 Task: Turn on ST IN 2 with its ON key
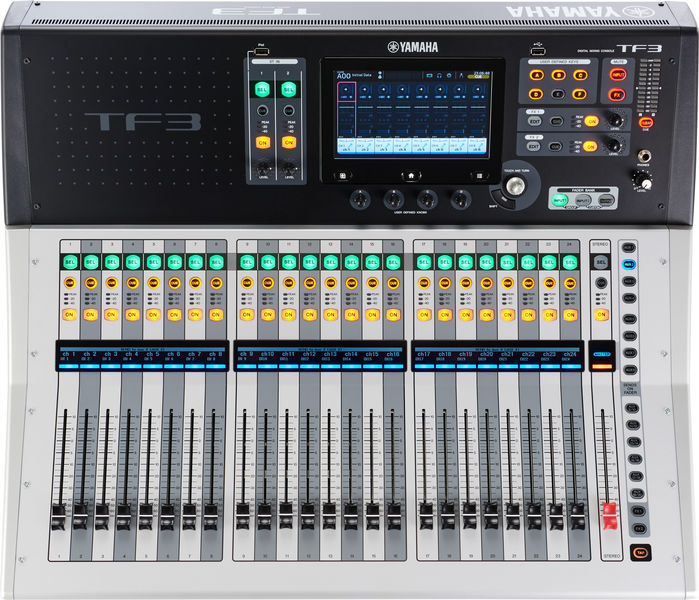[x=289, y=142]
